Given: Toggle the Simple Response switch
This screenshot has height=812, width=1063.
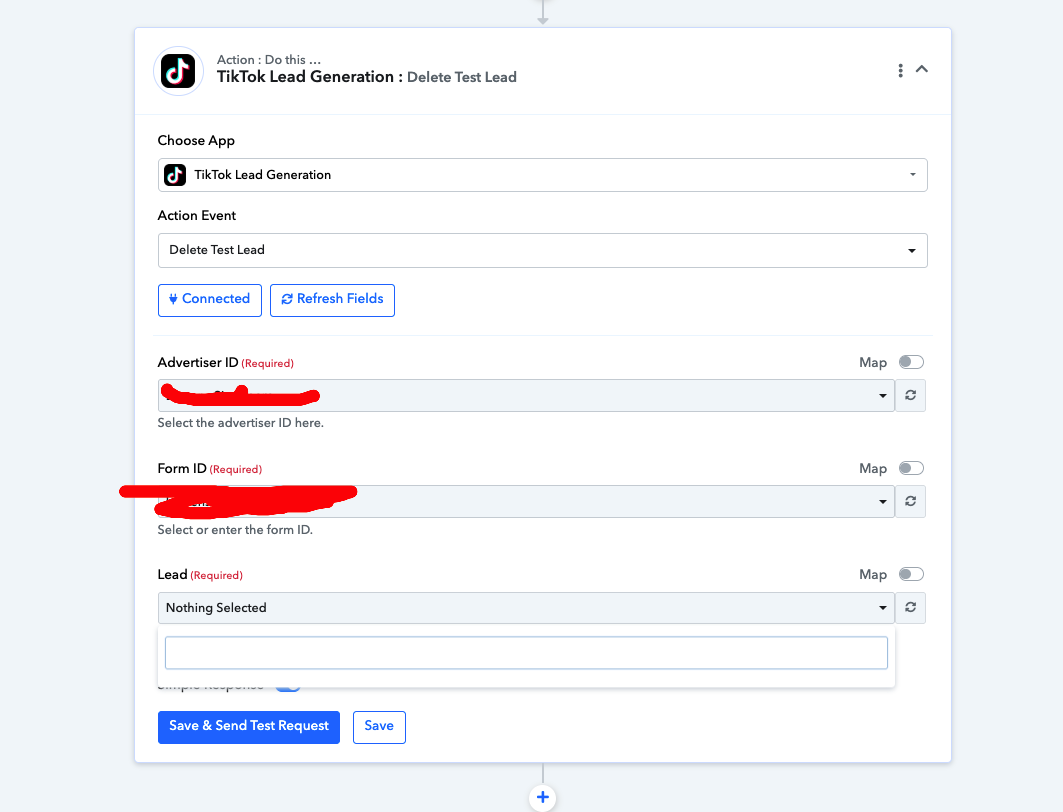Looking at the screenshot, I should 287,687.
